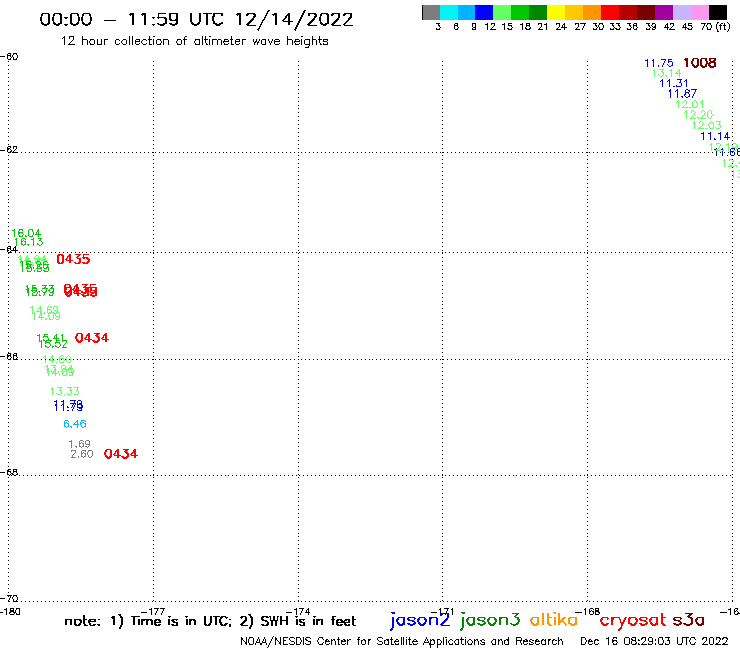Click the light blue '6.46' reading
This screenshot has height=650, width=740.
[x=75, y=424]
